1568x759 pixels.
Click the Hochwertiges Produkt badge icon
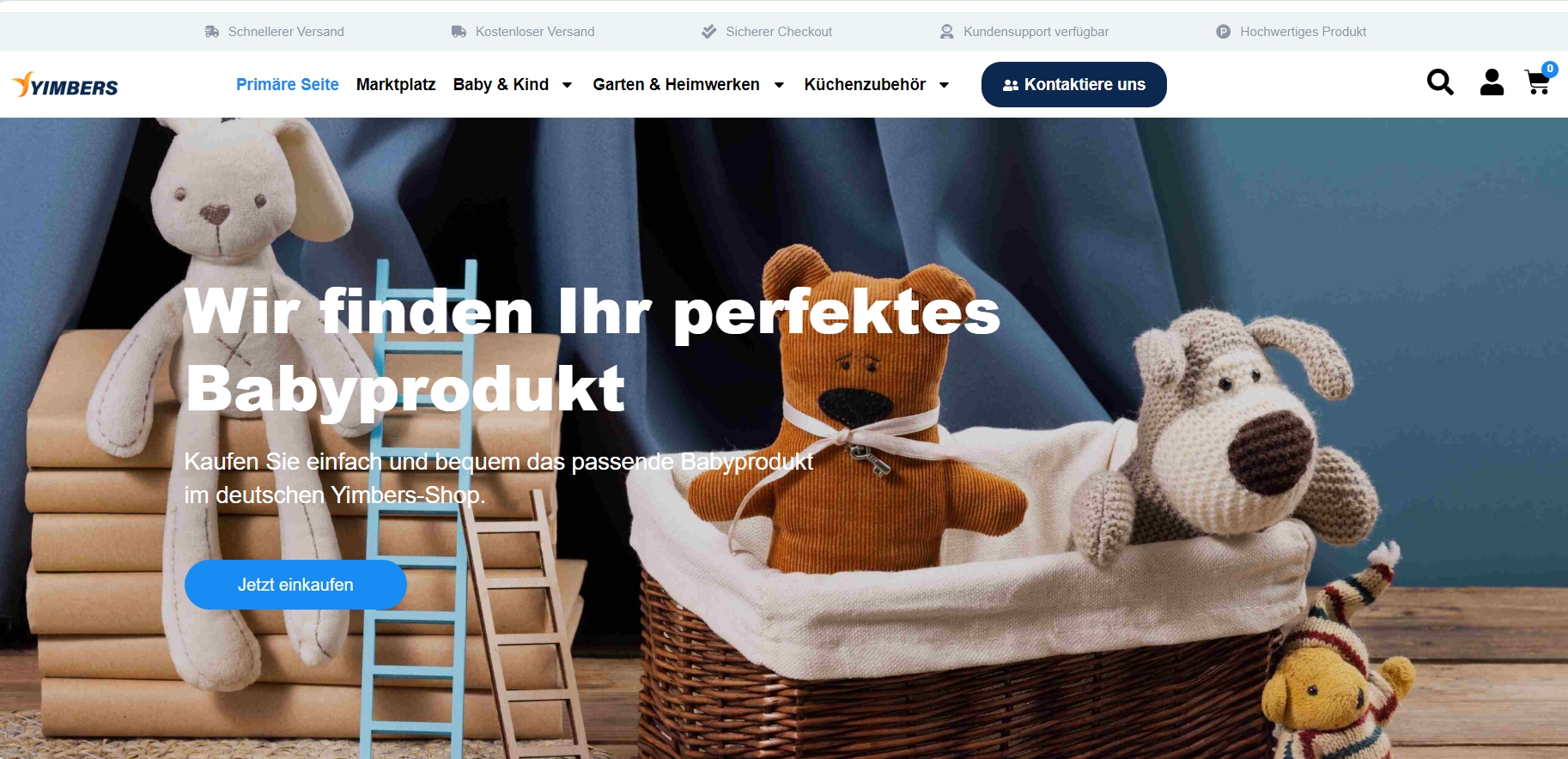1224,32
